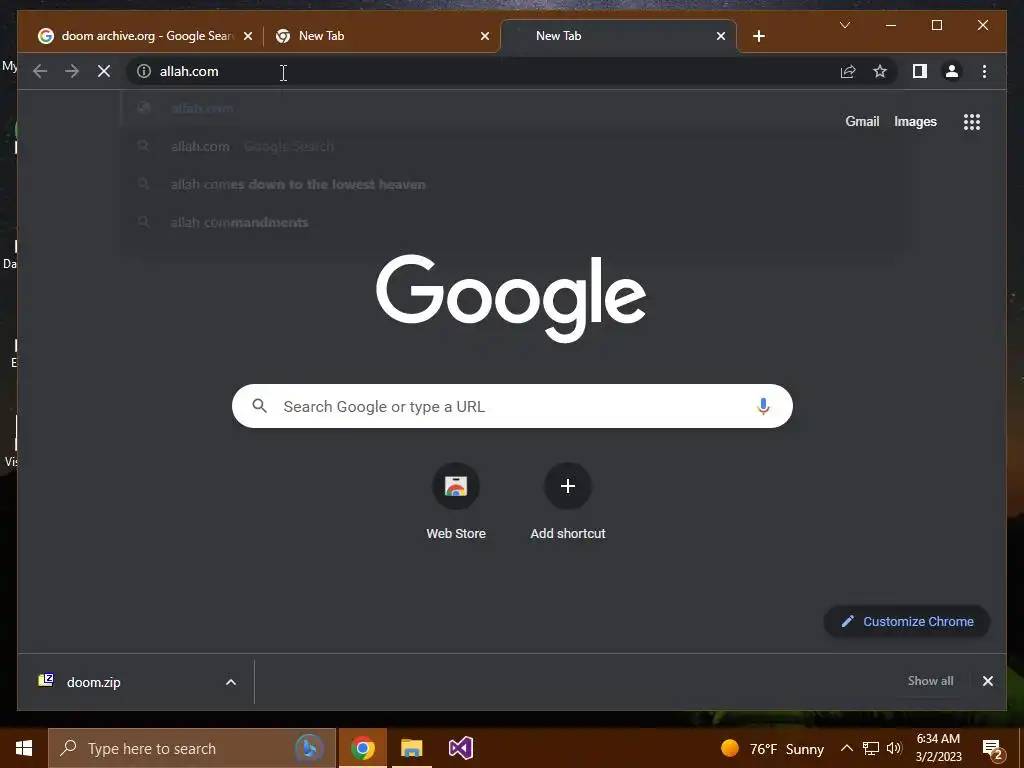
Task: Open the Web Store shortcut
Action: click(456, 502)
